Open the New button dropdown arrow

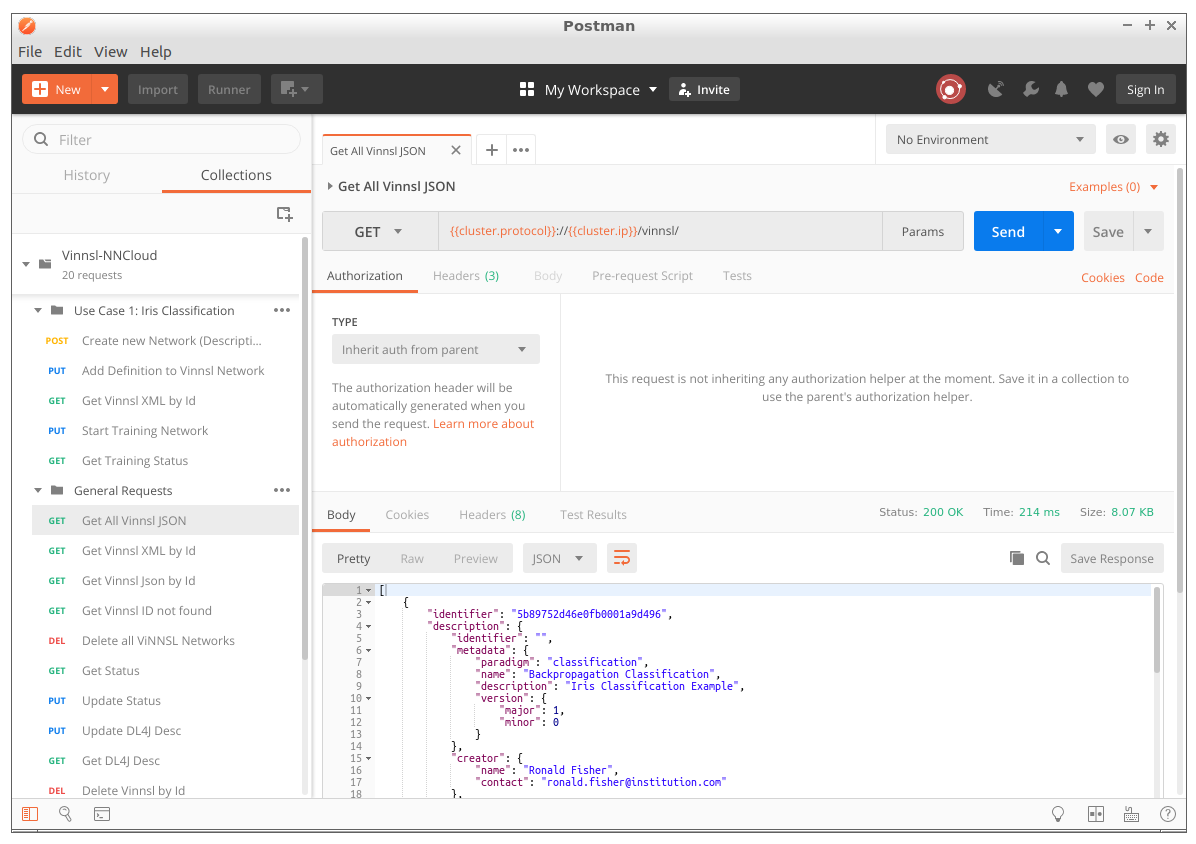coord(105,89)
